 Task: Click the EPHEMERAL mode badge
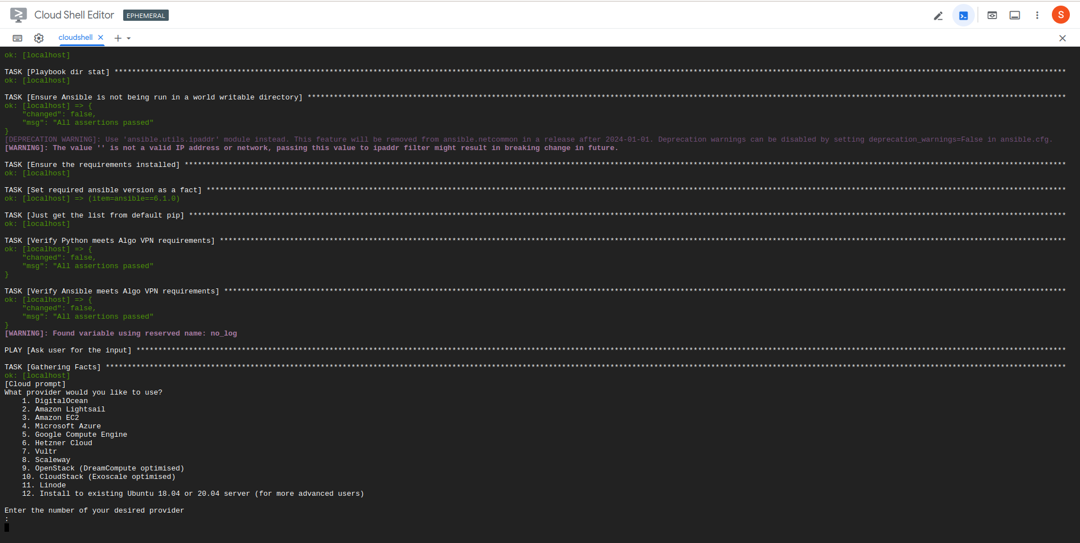[146, 15]
